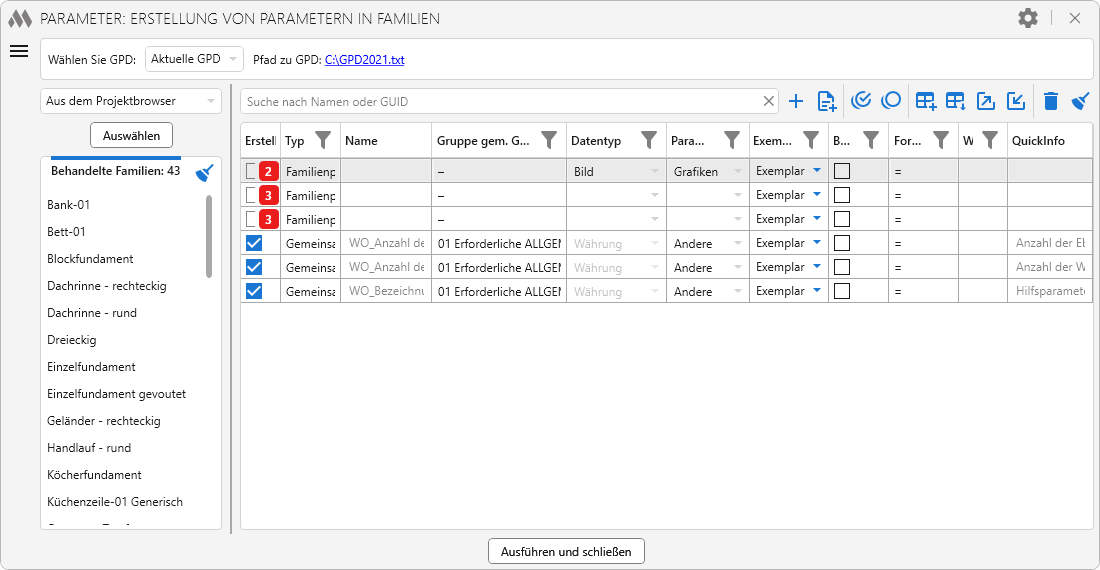Open the Grafiken parameter group dropdown
The height and width of the screenshot is (570, 1100).
click(706, 171)
